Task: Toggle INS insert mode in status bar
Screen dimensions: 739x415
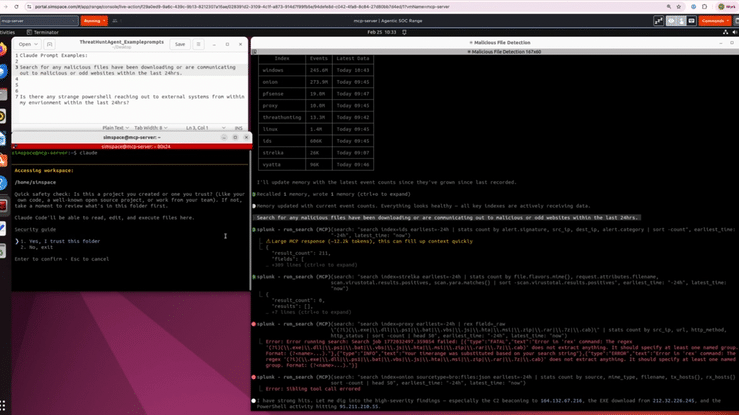Action: pyautogui.click(x=238, y=128)
